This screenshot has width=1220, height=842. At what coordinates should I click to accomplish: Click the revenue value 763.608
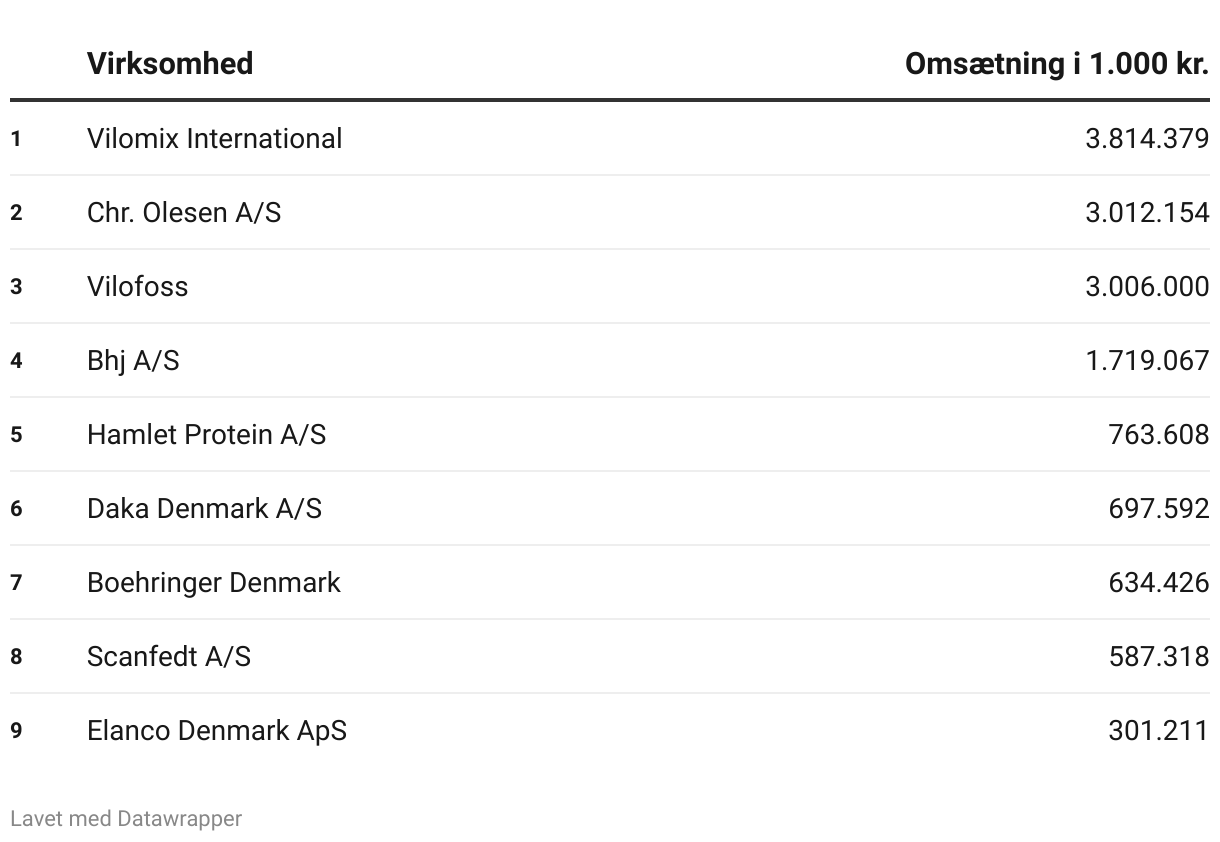(1158, 434)
